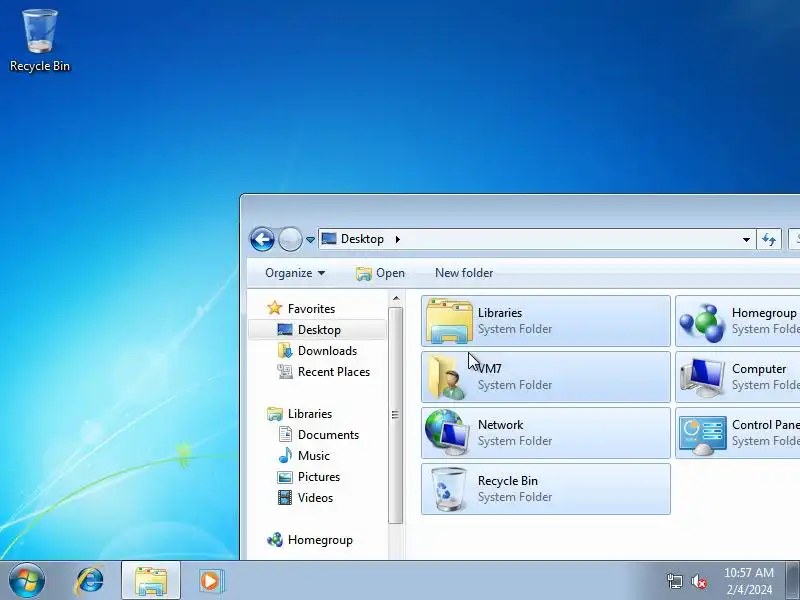Select Favorites star icon in sidebar
The image size is (800, 600).
pos(274,308)
